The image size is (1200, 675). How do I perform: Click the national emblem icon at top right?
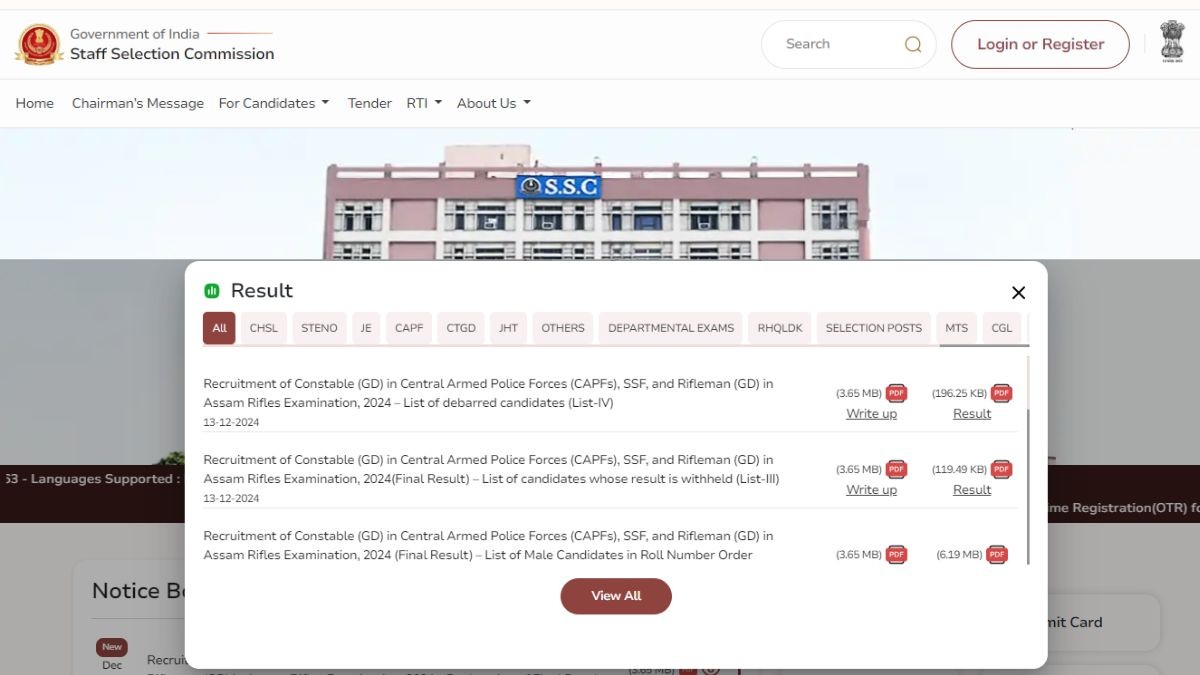(1172, 42)
